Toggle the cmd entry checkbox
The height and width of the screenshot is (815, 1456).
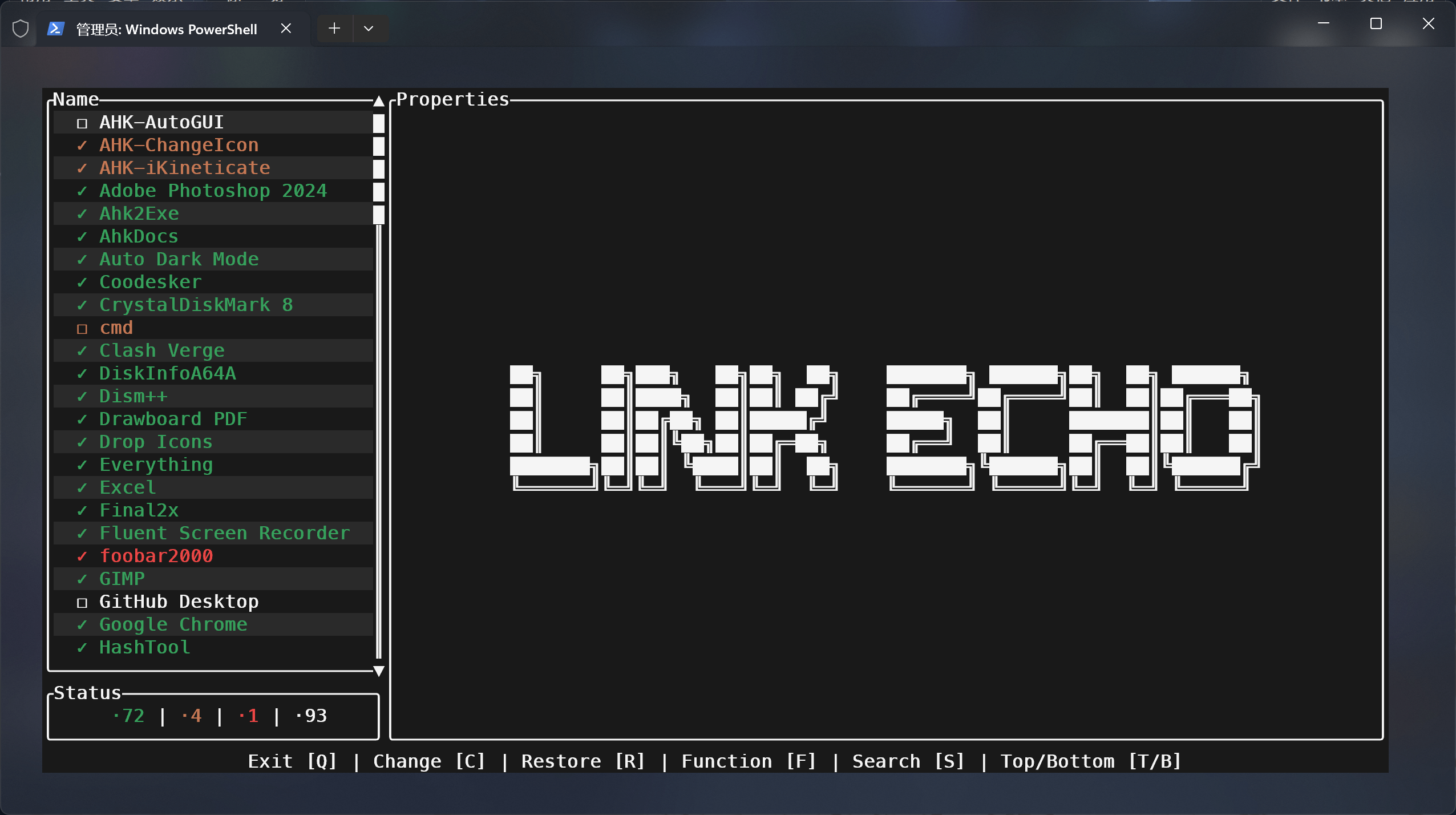click(82, 328)
